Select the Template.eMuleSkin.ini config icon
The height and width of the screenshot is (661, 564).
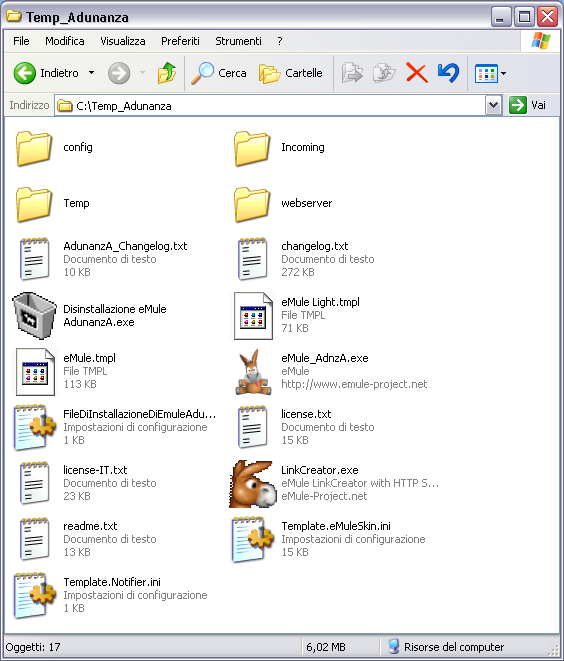[252, 540]
